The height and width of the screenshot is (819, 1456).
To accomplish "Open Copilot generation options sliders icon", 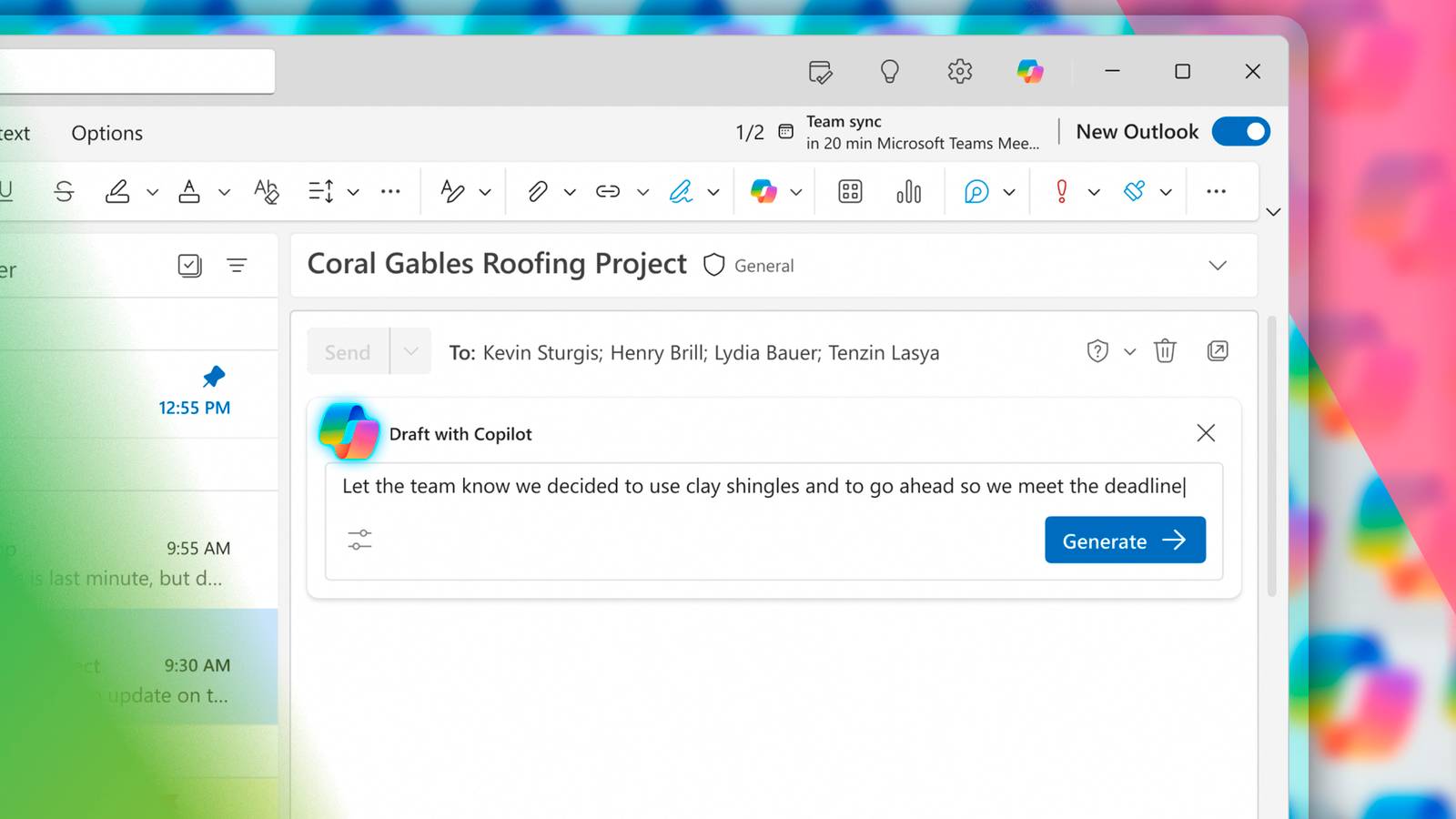I will 359,540.
